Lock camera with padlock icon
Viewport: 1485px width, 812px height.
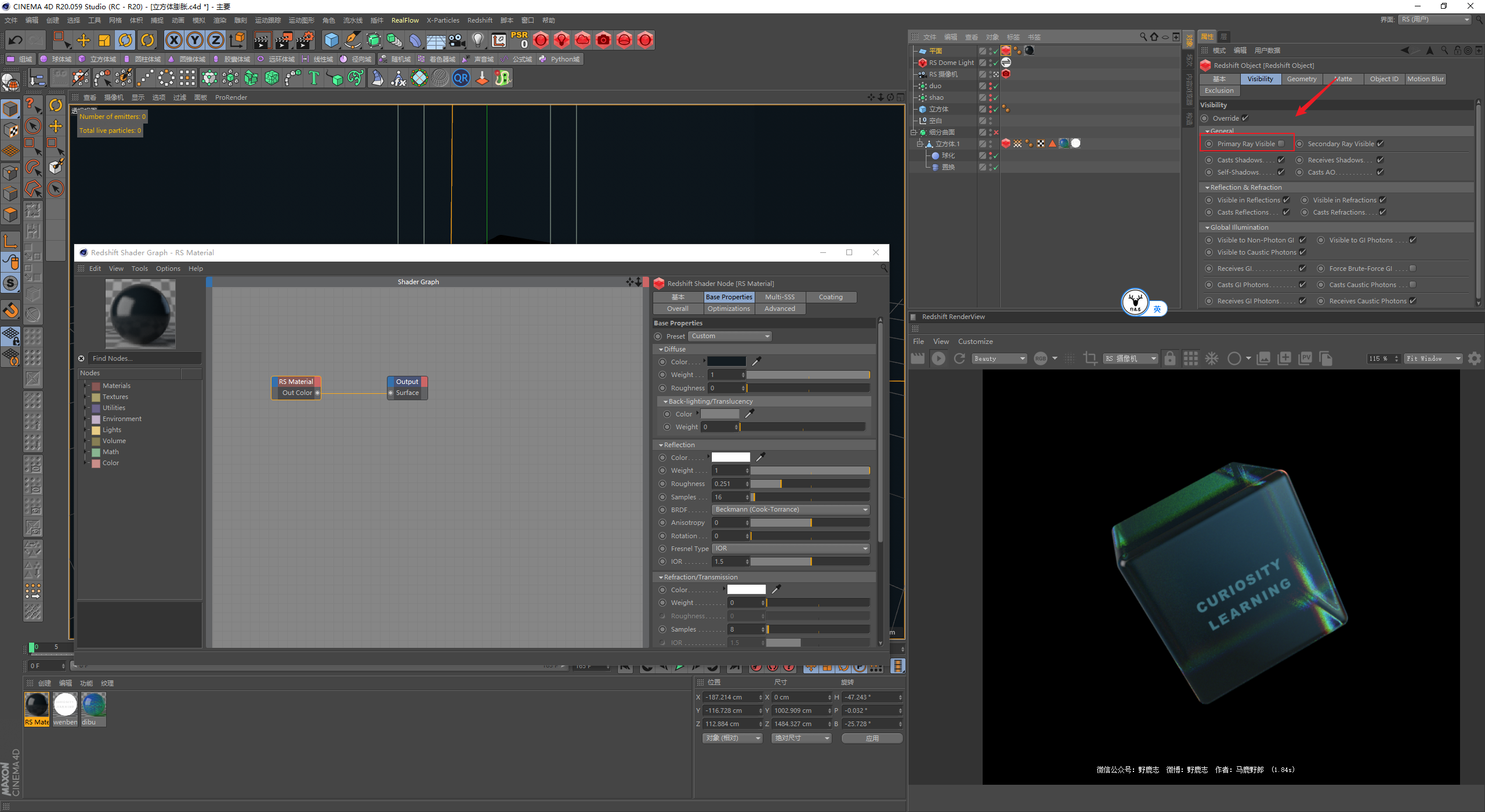pos(1170,359)
